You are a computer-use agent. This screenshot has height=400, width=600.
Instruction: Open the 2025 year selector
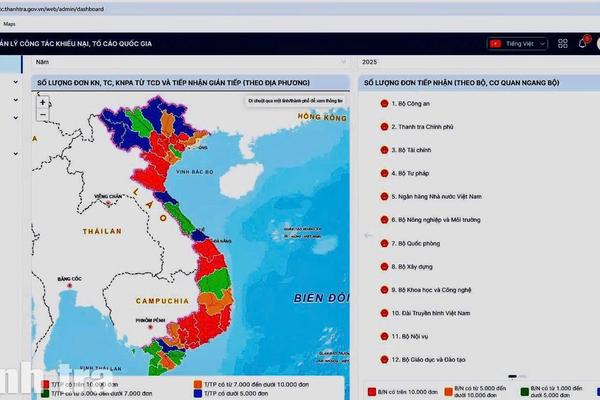479,62
